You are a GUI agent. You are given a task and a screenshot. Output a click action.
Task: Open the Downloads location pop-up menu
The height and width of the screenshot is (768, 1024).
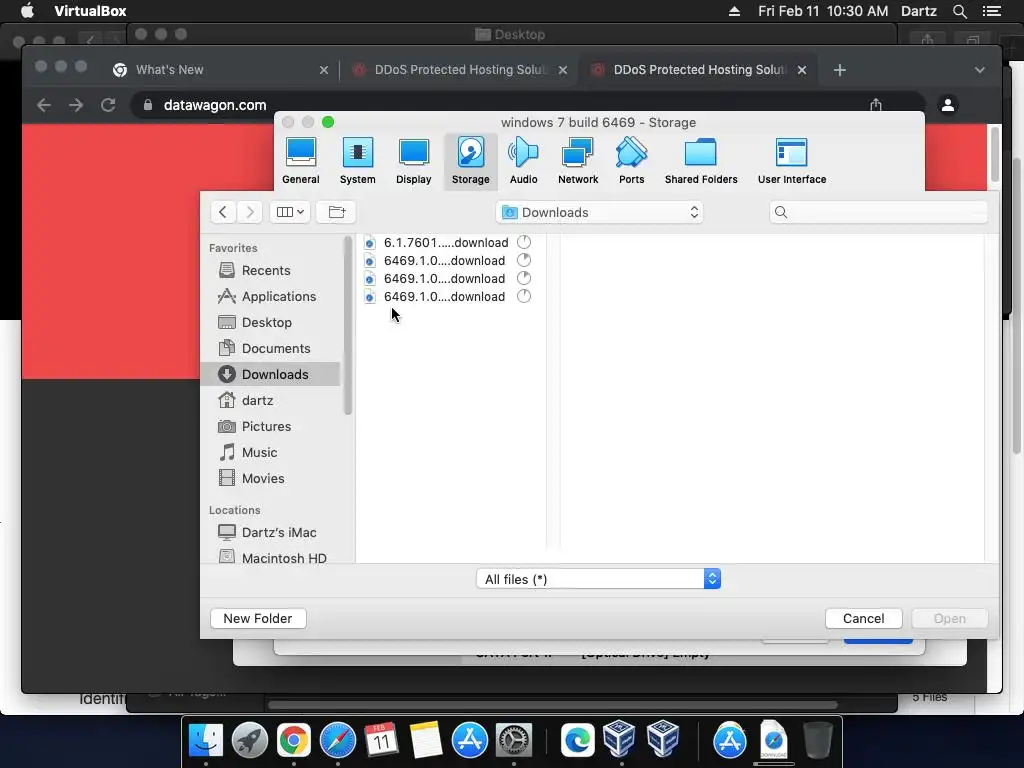tap(600, 212)
